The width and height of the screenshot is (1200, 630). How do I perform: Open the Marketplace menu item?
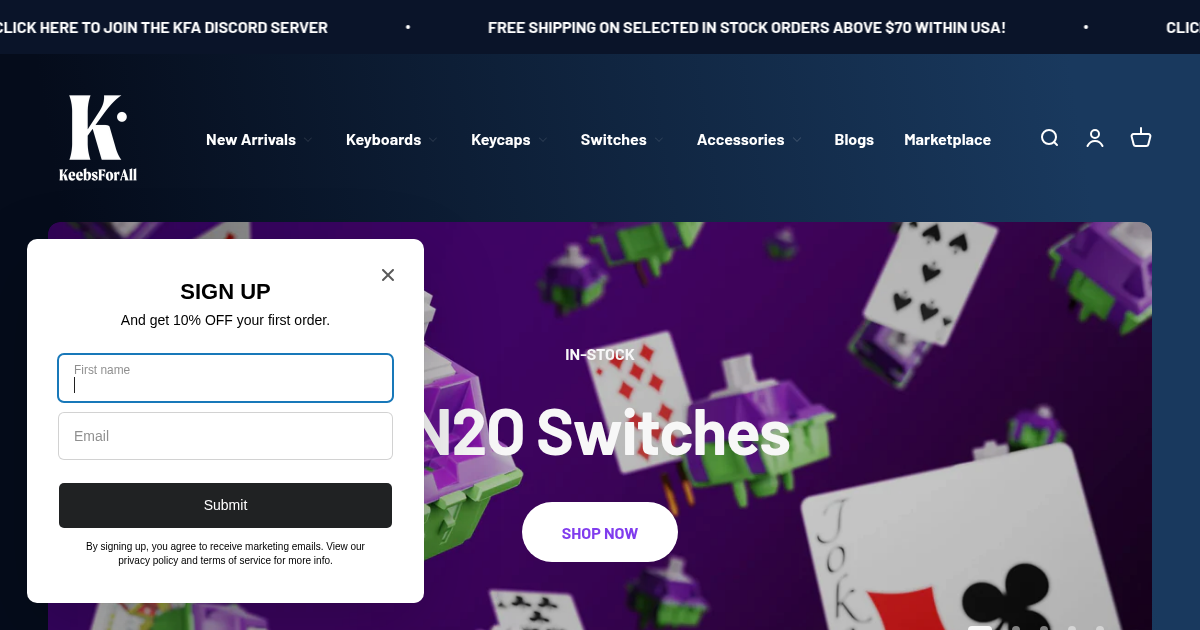[947, 140]
